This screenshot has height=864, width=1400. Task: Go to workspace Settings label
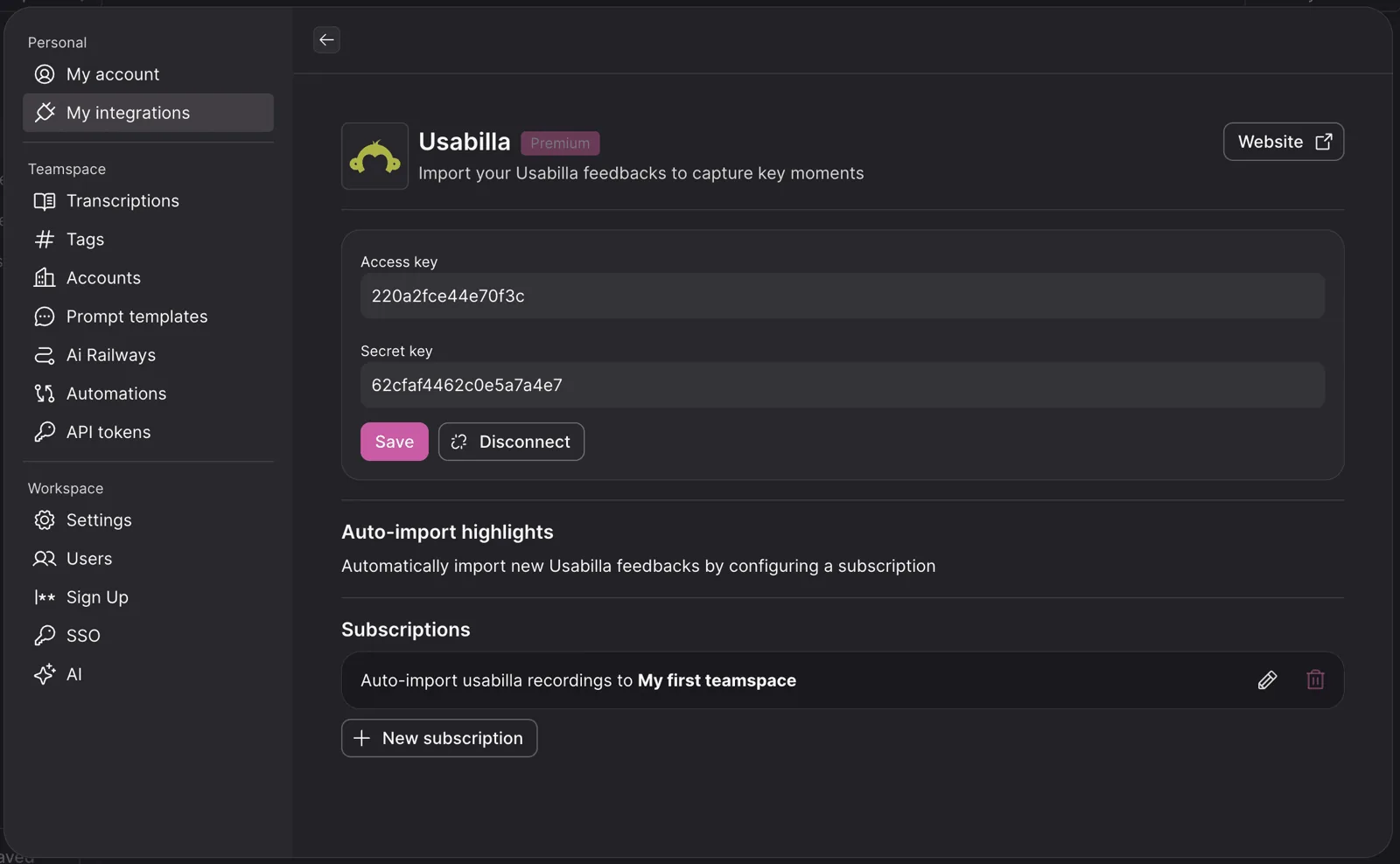(x=99, y=520)
